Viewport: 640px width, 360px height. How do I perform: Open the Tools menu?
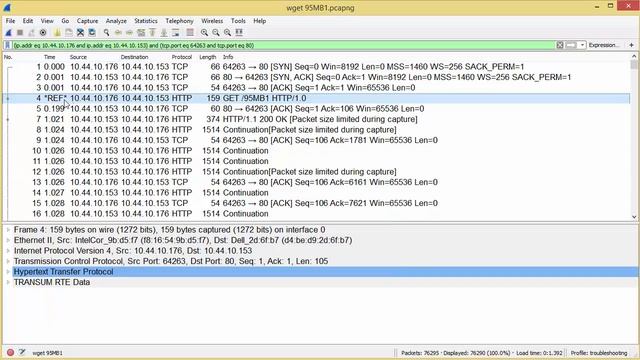[x=238, y=21]
